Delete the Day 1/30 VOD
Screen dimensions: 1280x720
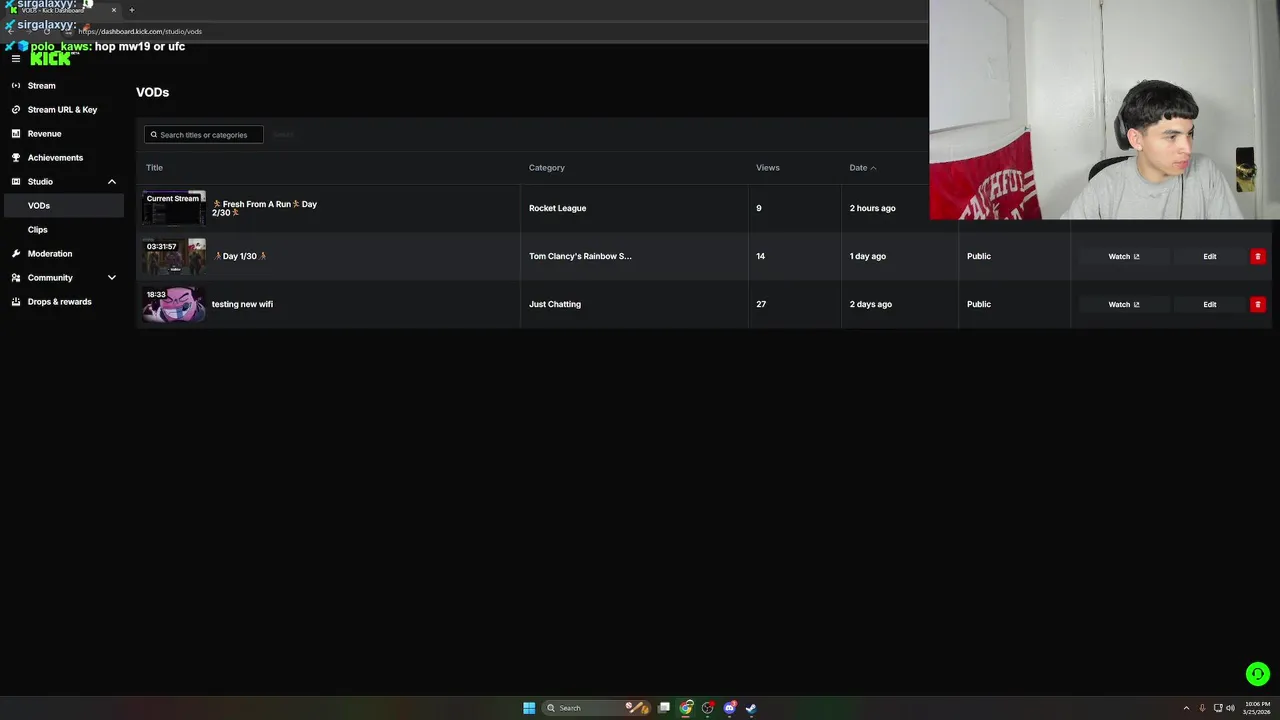point(1258,257)
